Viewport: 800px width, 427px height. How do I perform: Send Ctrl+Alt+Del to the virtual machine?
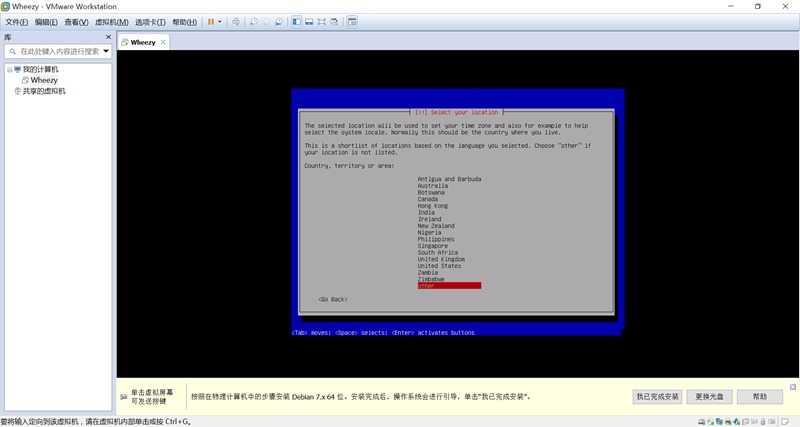(236, 22)
